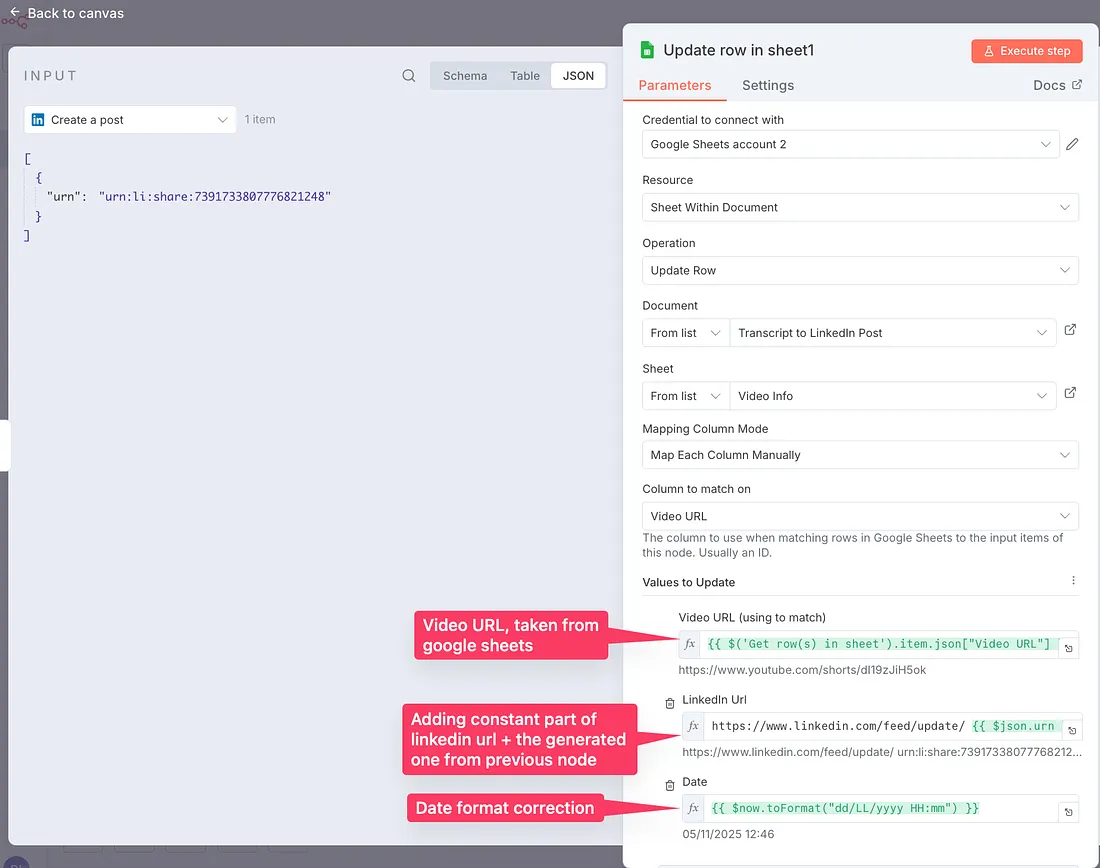Switch to the Settings tab
This screenshot has height=868, width=1100.
(x=767, y=86)
